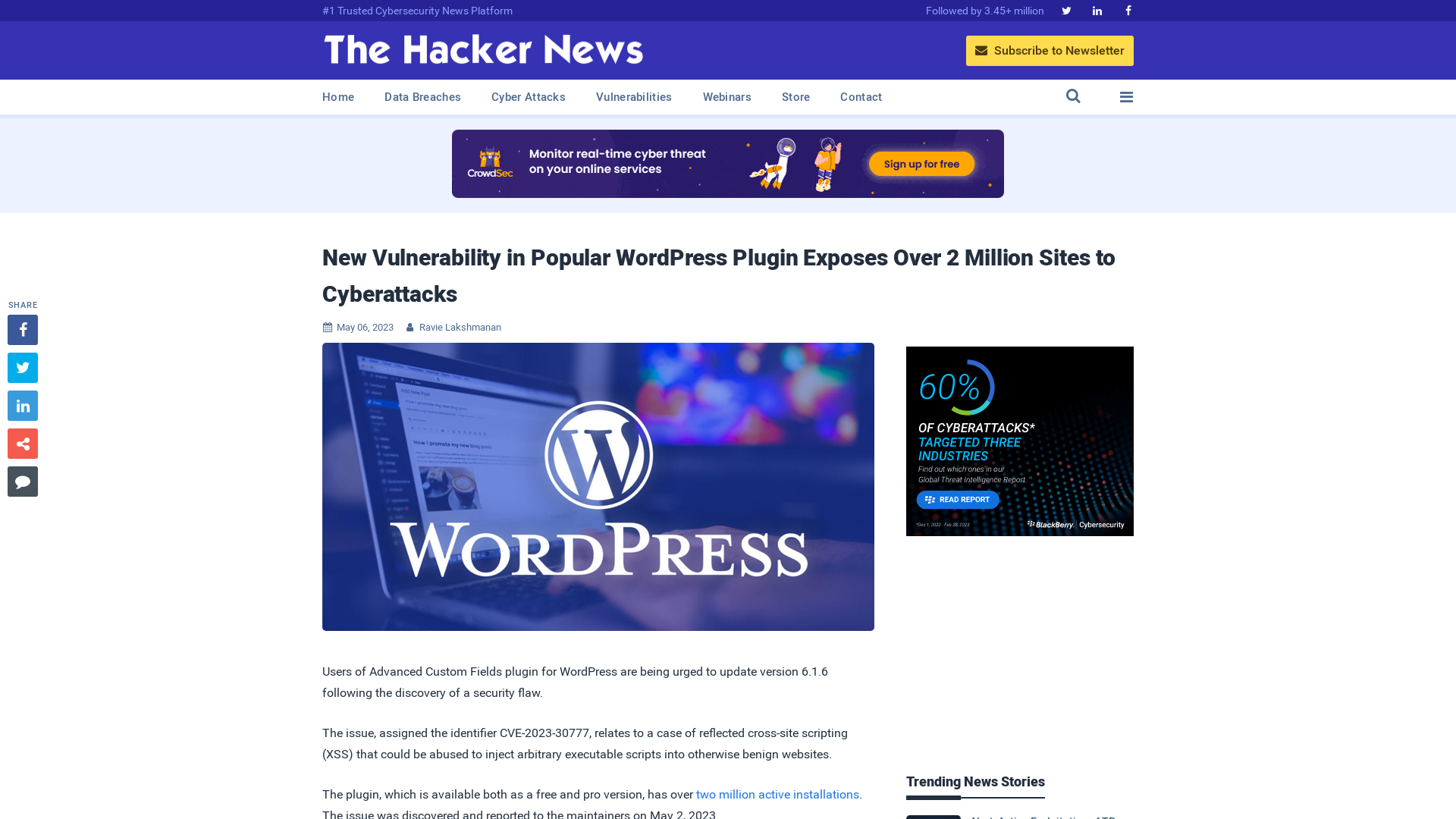Expand the Cyber Attacks navigation dropdown

(528, 97)
